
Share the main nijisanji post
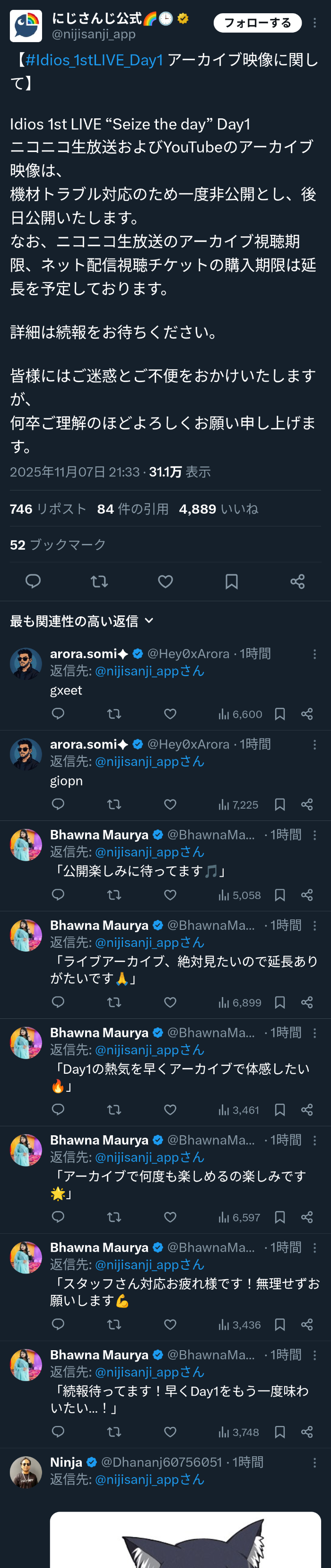point(297,581)
